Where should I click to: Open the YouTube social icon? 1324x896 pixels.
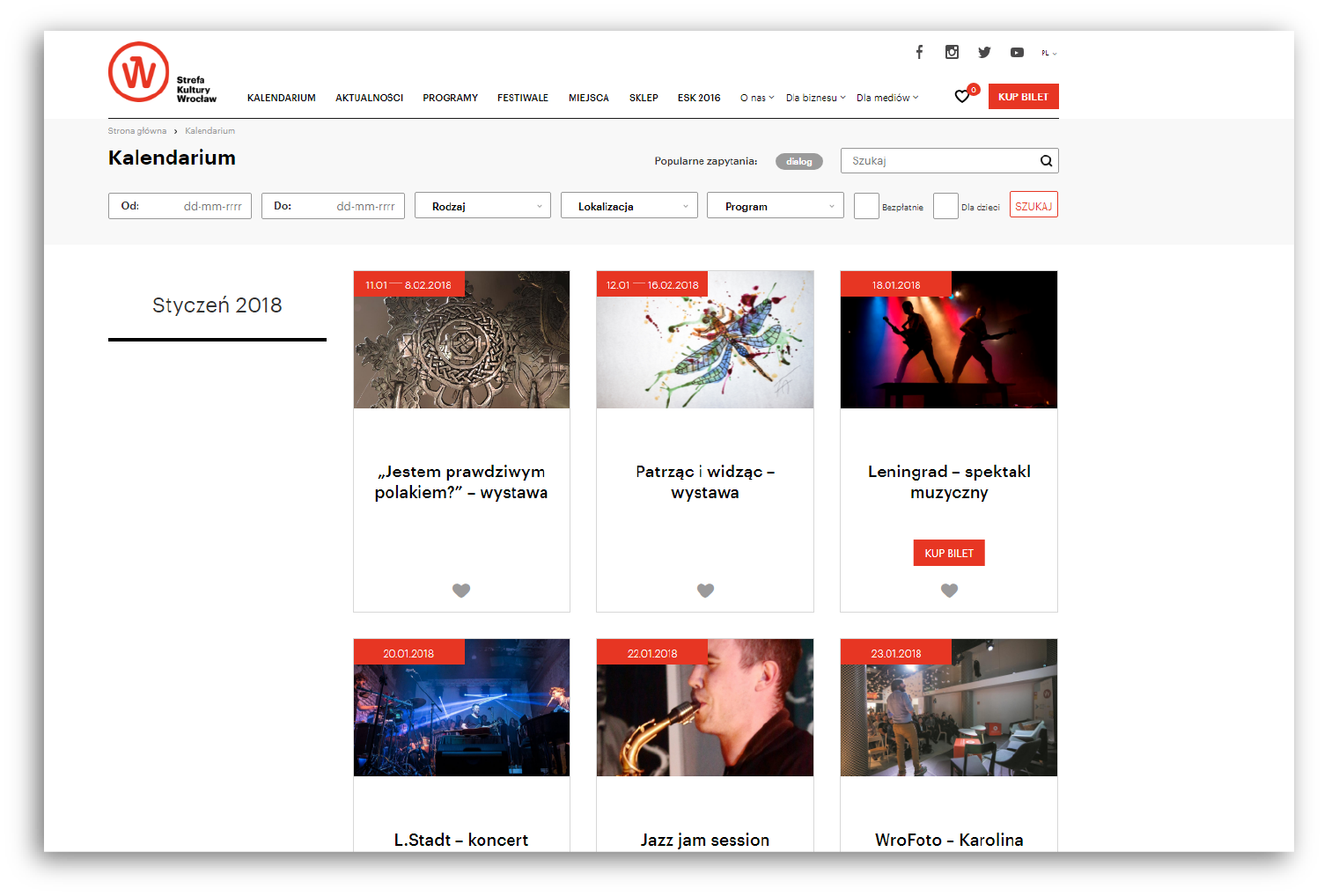[1017, 52]
